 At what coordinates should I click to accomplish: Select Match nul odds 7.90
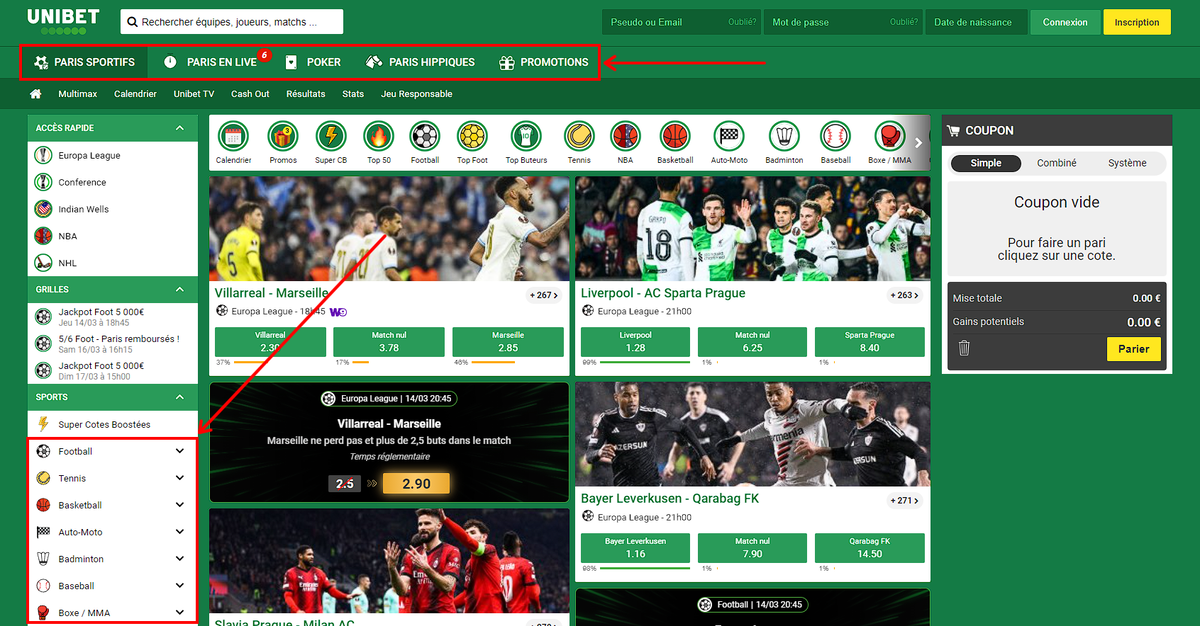(752, 547)
